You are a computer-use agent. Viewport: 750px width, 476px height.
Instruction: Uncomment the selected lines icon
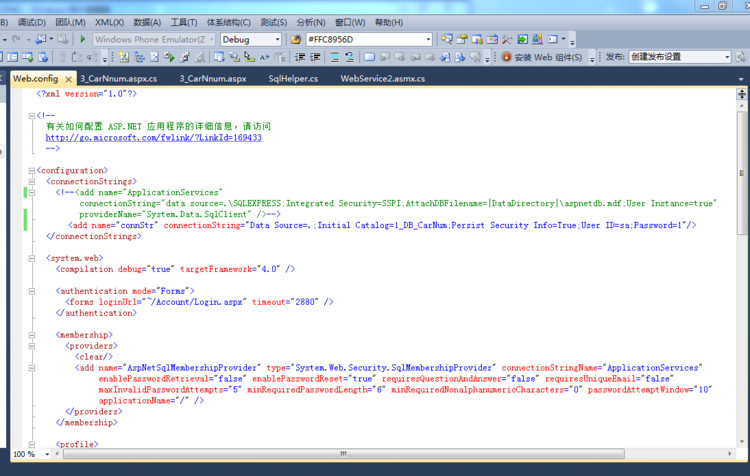(x=350, y=57)
